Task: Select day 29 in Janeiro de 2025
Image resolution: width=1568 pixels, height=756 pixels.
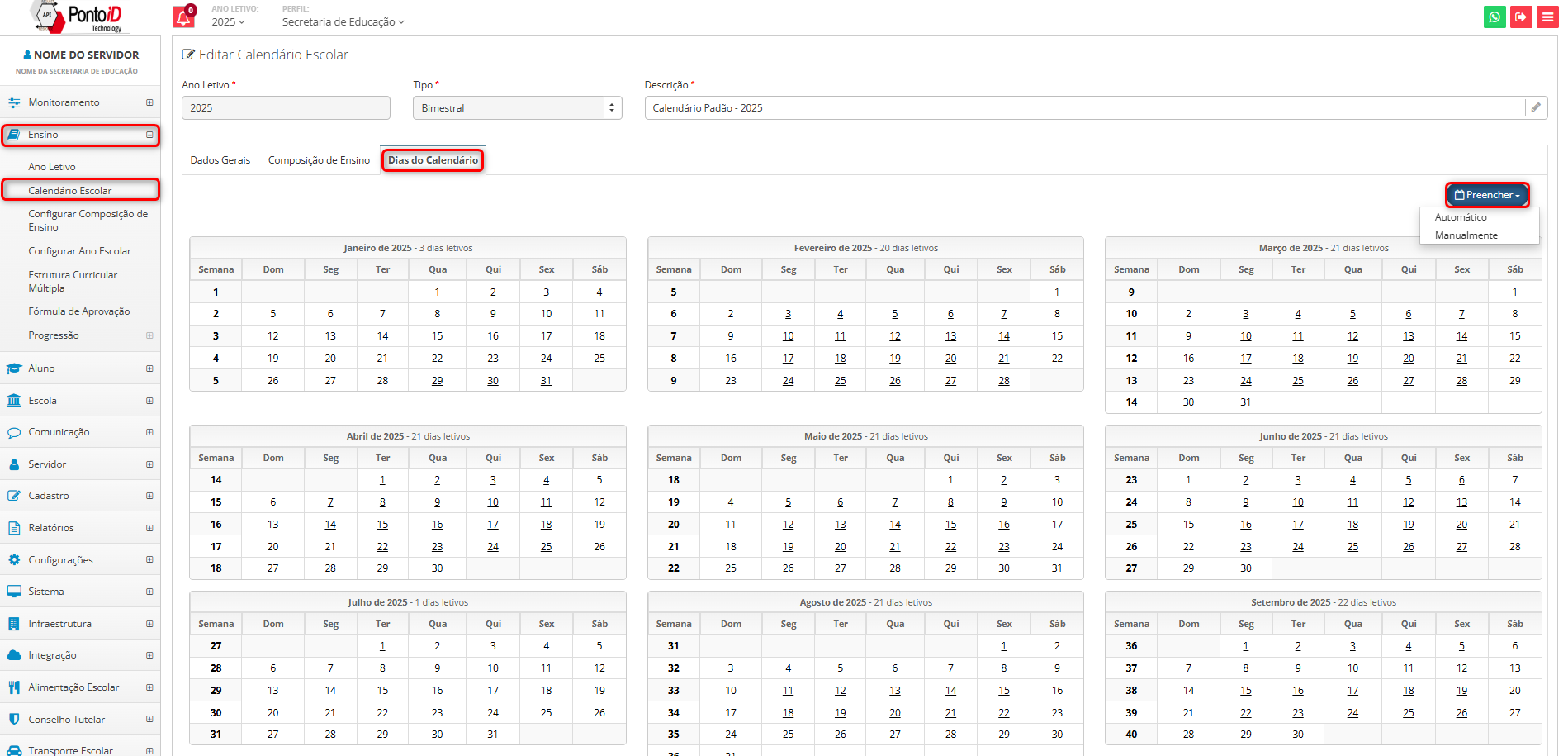Action: click(438, 381)
